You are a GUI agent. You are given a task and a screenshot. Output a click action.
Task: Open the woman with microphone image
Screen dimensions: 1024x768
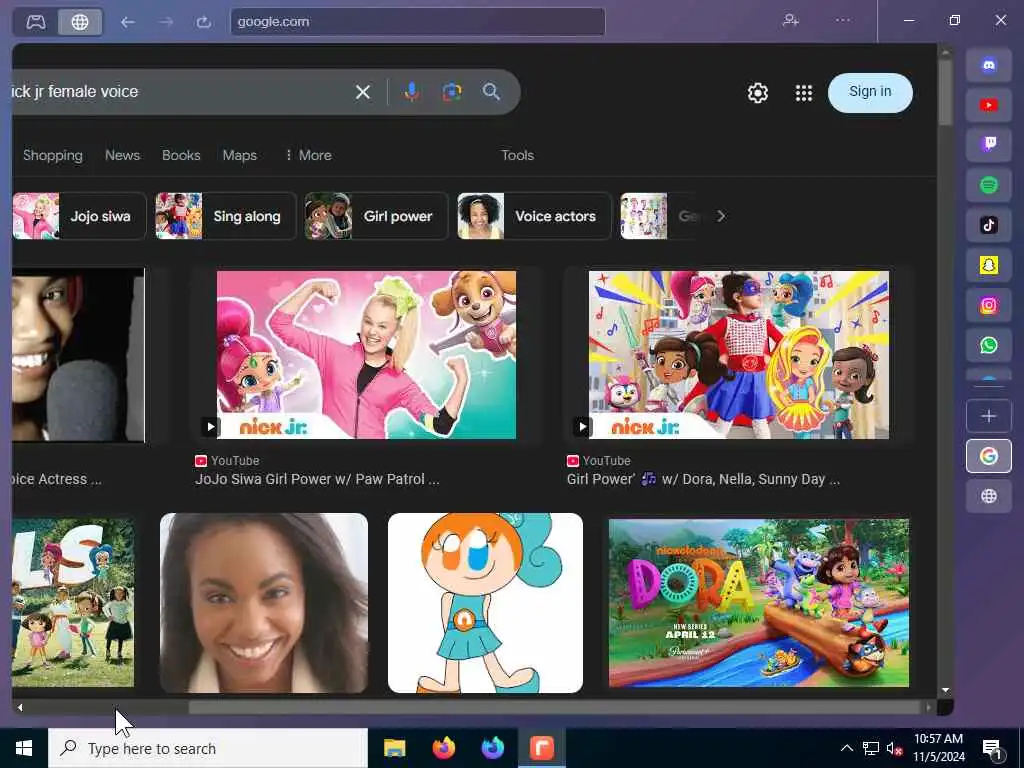78,355
